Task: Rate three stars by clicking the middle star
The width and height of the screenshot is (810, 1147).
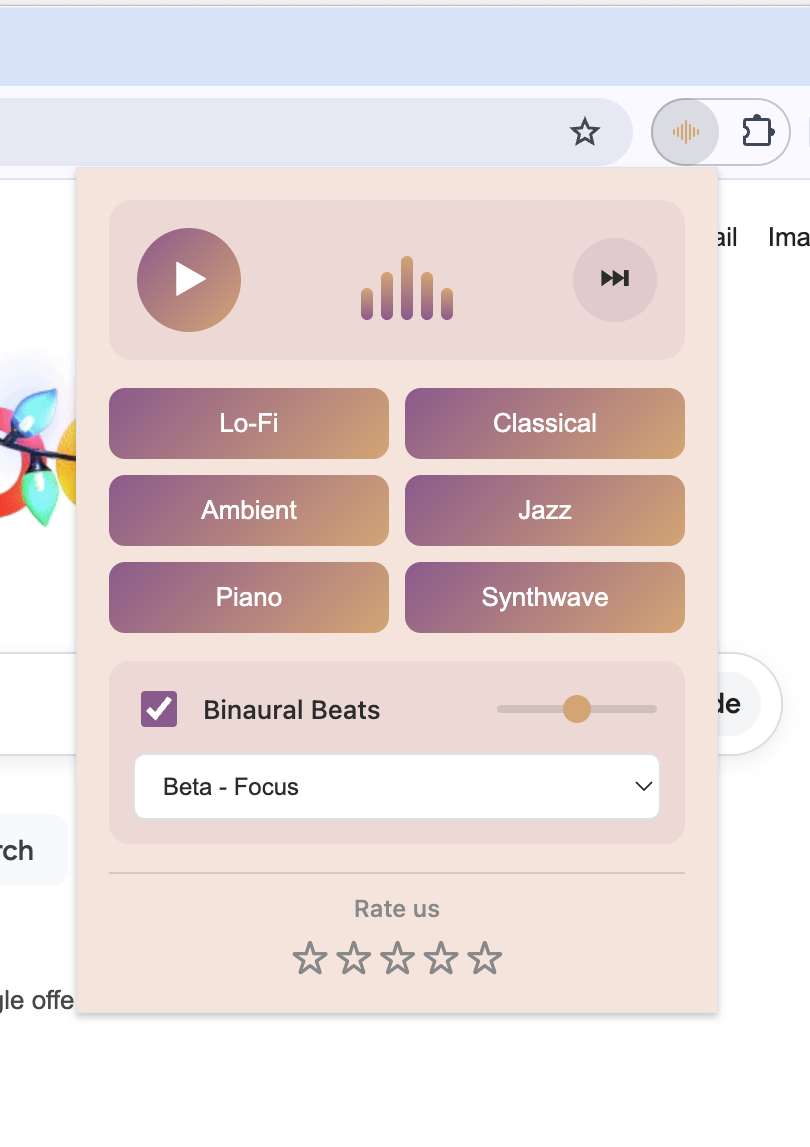Action: point(397,958)
